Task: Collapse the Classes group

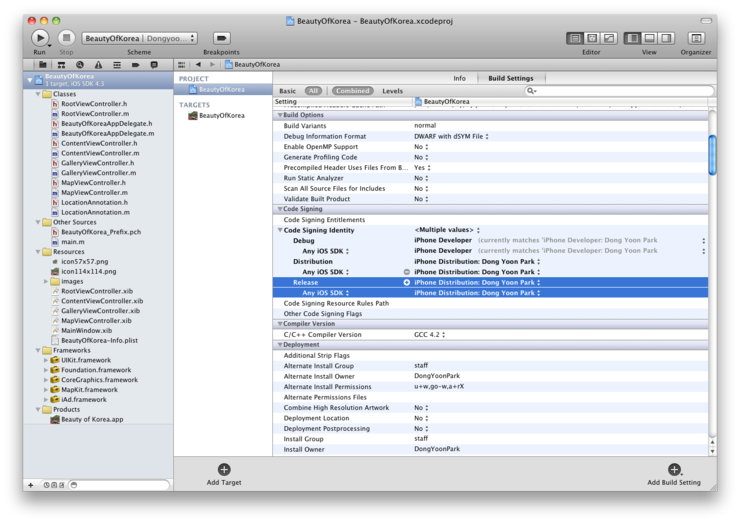Action: tap(38, 94)
